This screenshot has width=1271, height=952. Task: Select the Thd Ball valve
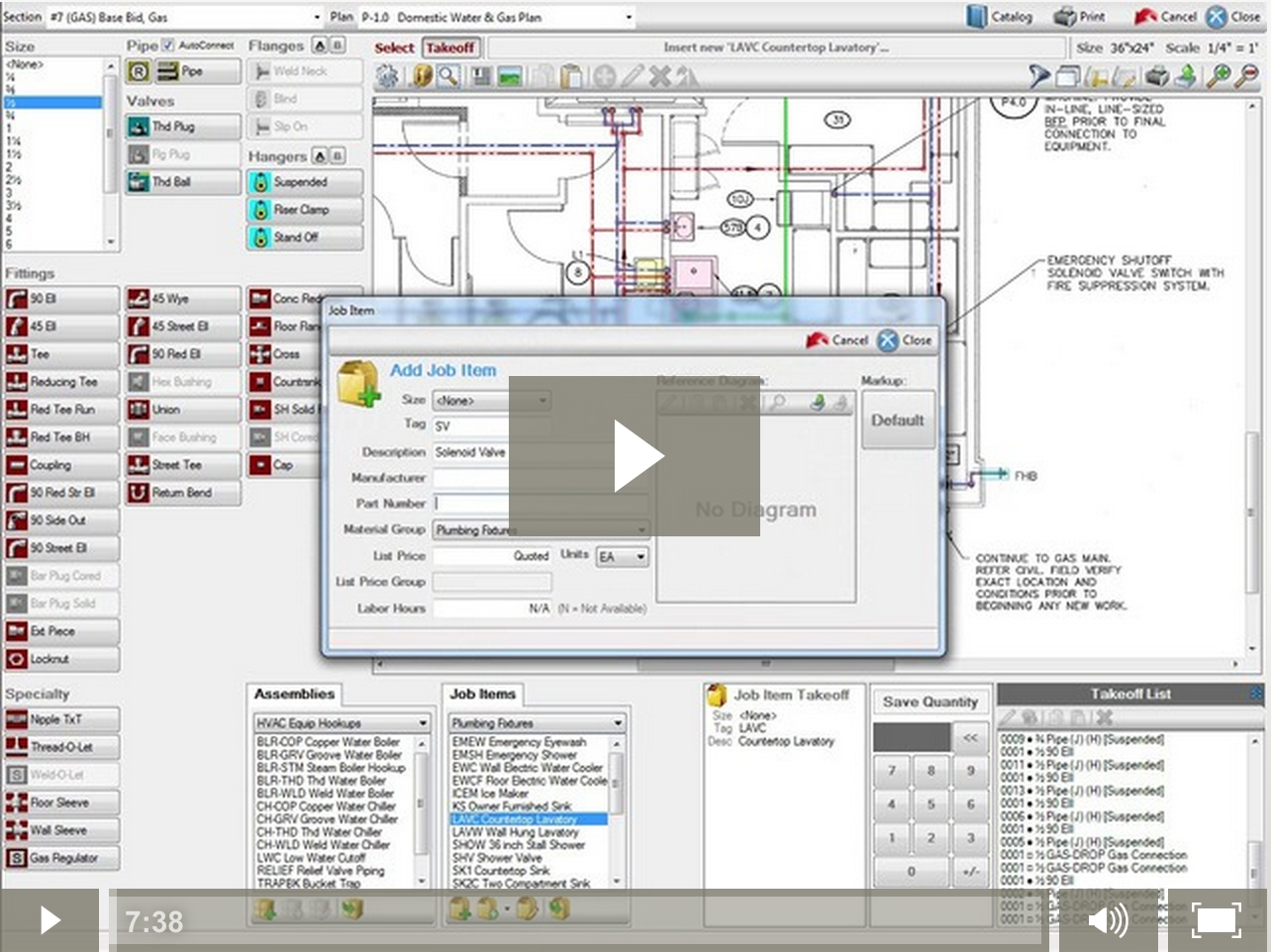click(x=183, y=182)
